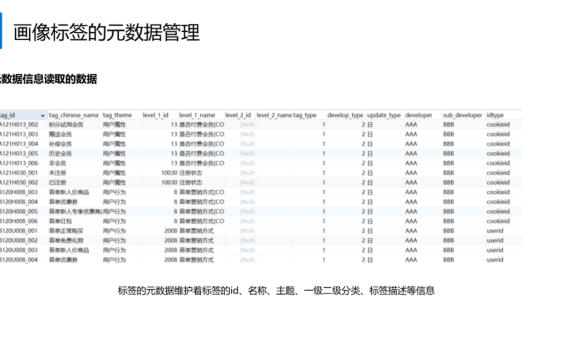The width and height of the screenshot is (570, 360).
Task: Click the first userid cell in idtype column
Action: pyautogui.click(x=495, y=231)
